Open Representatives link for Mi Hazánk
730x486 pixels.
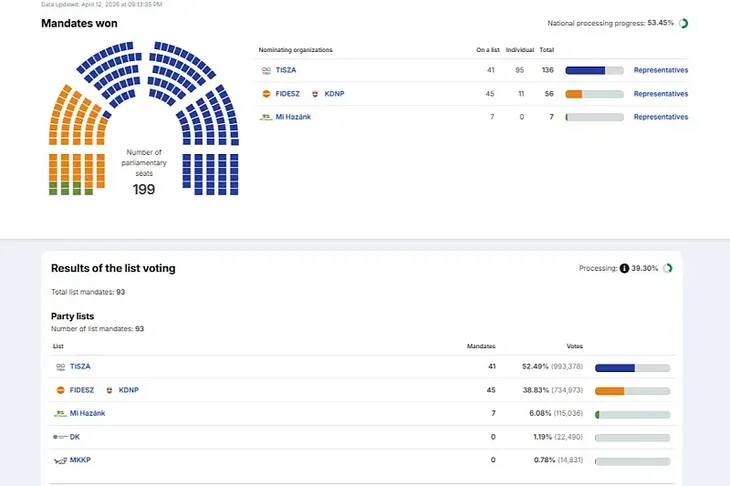point(660,117)
